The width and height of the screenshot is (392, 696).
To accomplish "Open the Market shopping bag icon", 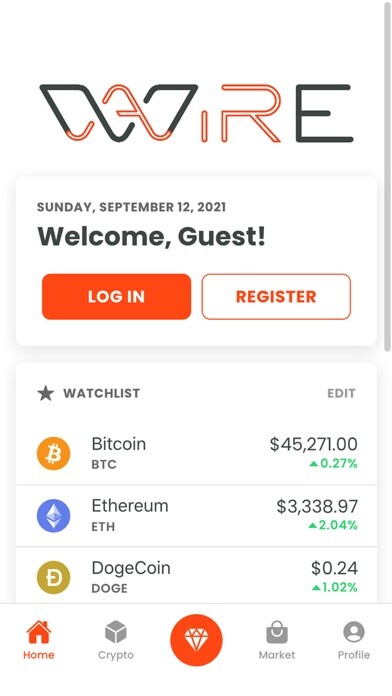I will [277, 632].
